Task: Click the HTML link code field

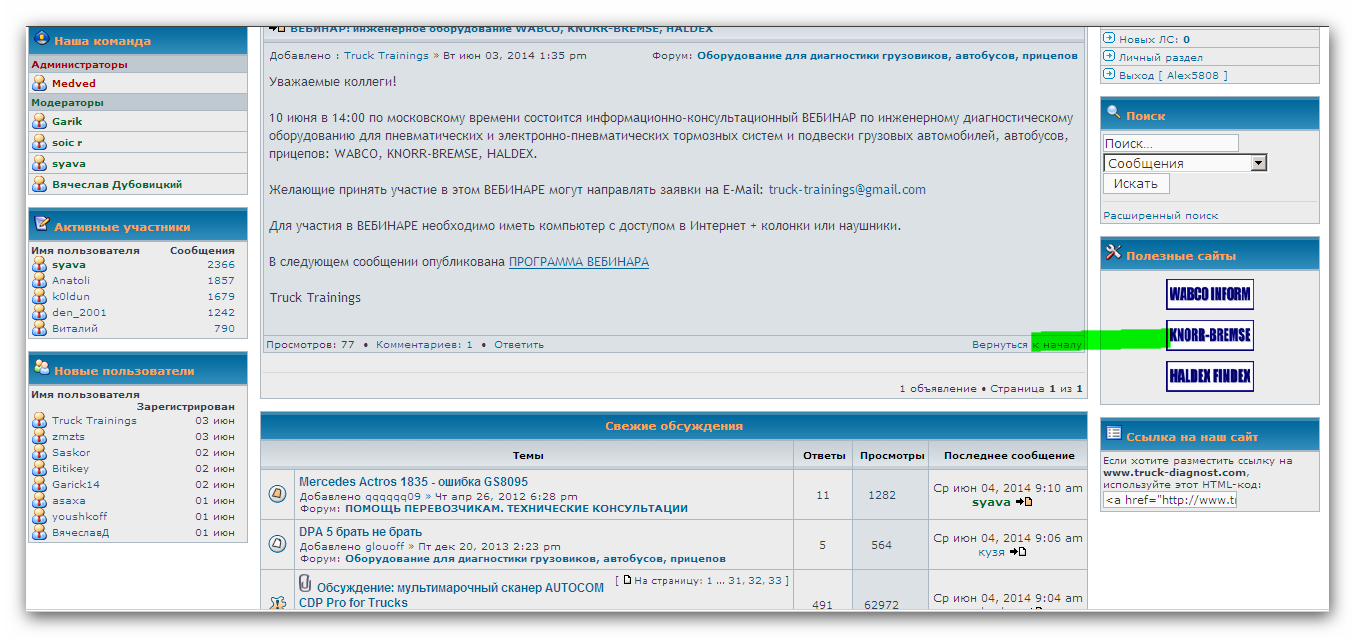Action: pos(1170,500)
